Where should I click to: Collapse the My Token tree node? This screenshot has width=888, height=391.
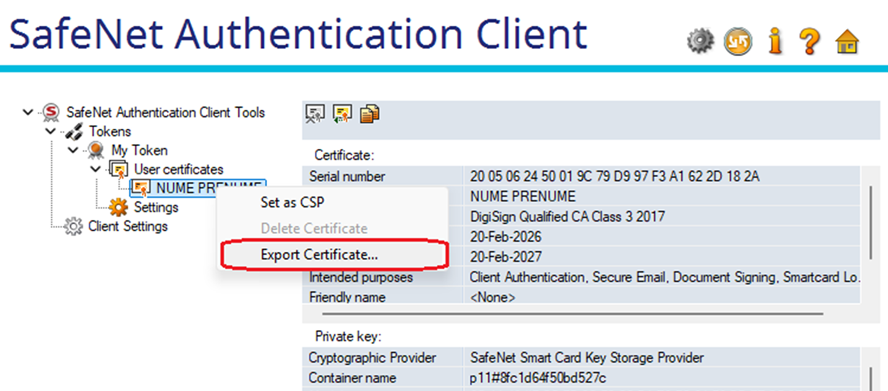(x=73, y=150)
